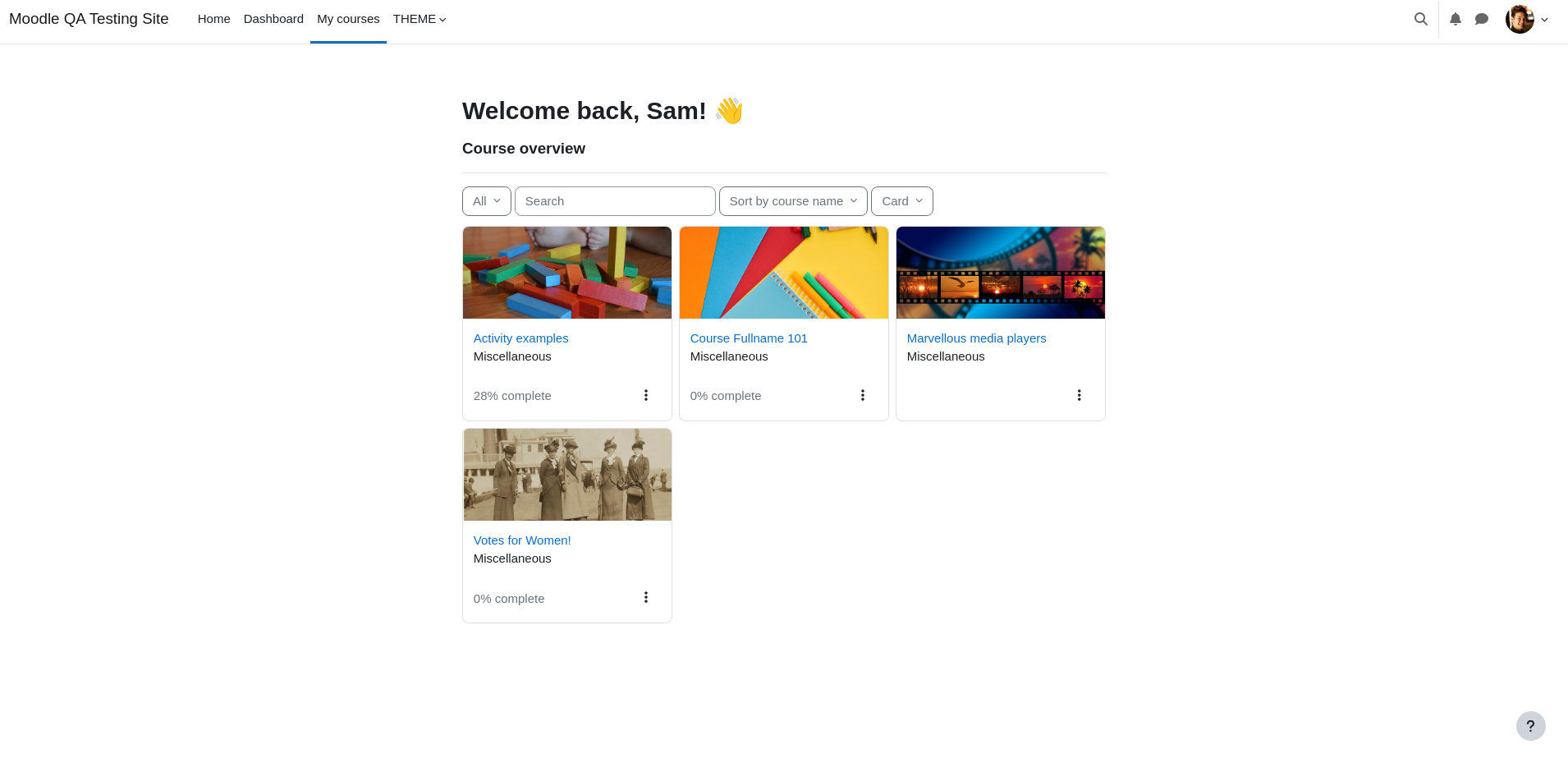Open the search magnifier icon in header
The width and height of the screenshot is (1568, 763).
[x=1420, y=19]
